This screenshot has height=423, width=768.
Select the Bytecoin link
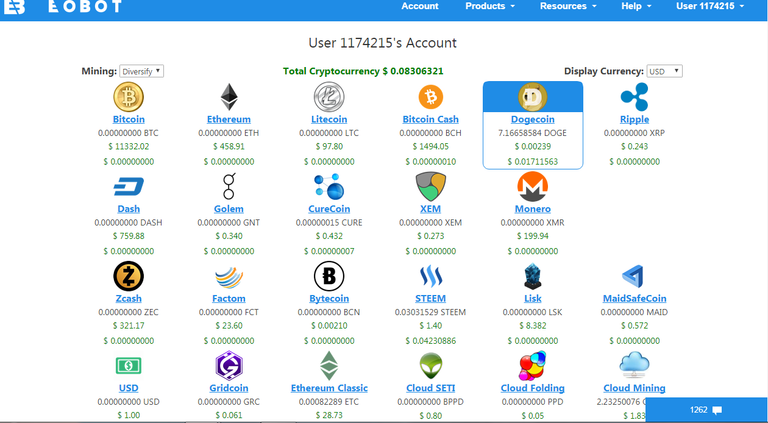[x=329, y=299]
